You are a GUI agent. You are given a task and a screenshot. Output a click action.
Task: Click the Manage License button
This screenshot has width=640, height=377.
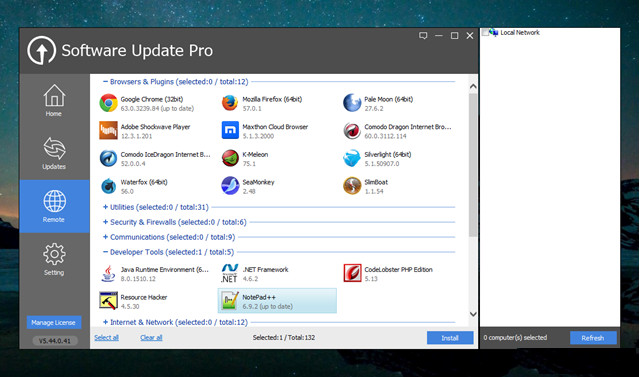click(x=54, y=322)
